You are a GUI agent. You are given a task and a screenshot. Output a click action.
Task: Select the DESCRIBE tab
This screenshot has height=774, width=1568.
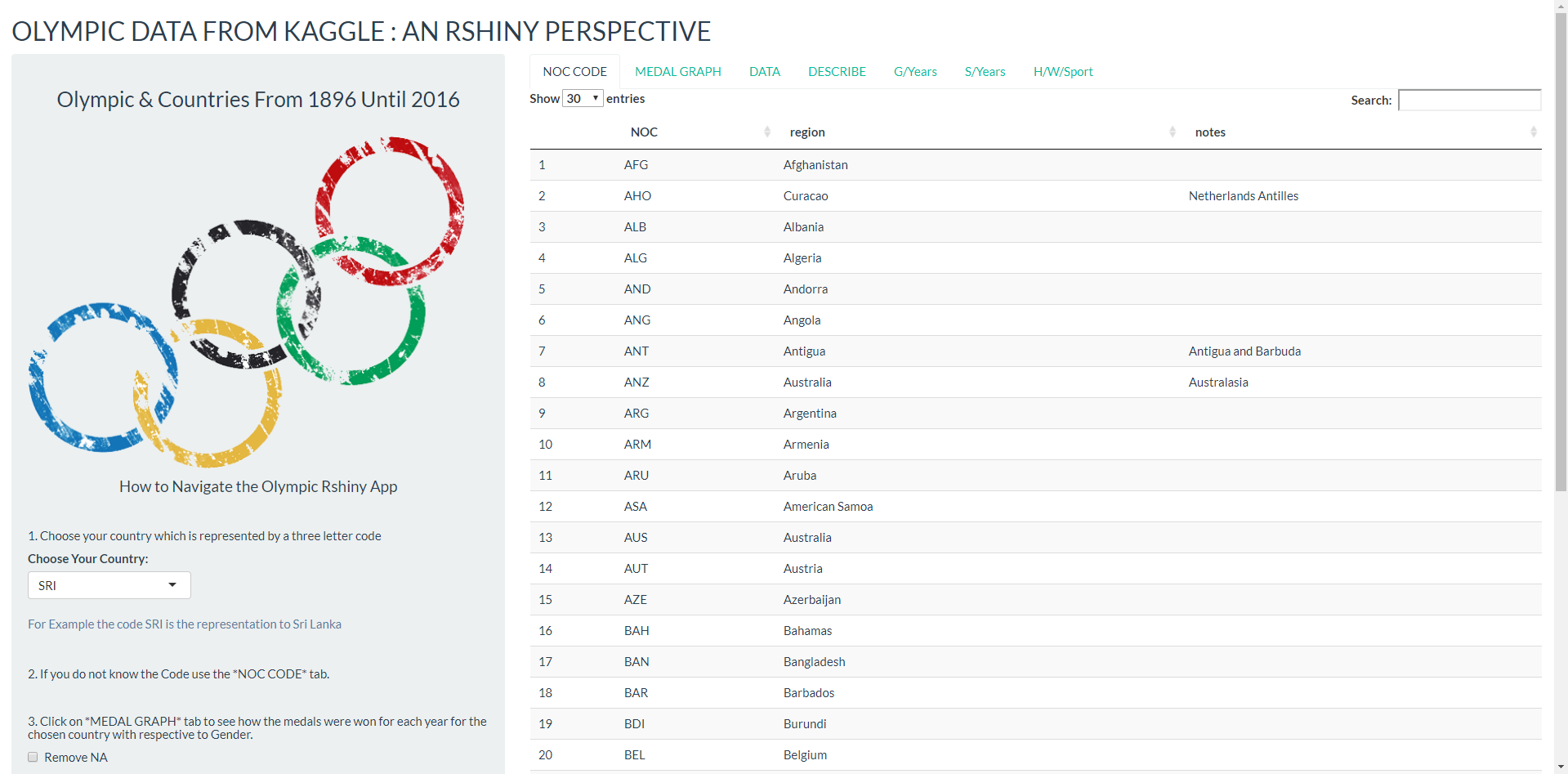pyautogui.click(x=837, y=72)
